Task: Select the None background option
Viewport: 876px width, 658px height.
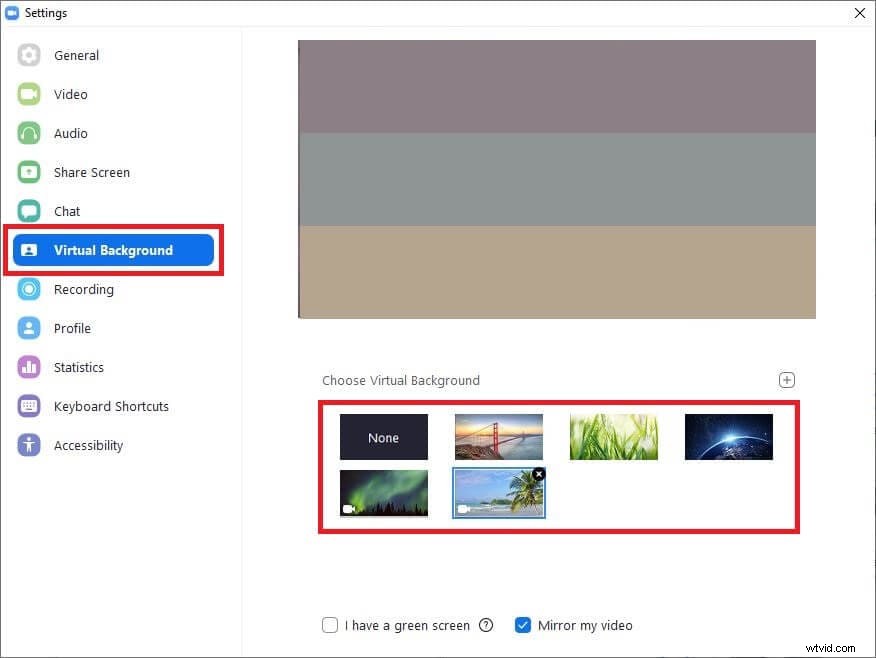Action: (383, 437)
